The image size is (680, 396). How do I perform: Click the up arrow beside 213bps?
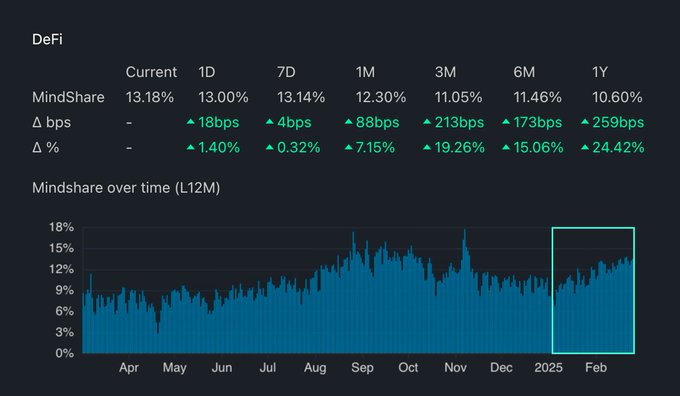[427, 122]
